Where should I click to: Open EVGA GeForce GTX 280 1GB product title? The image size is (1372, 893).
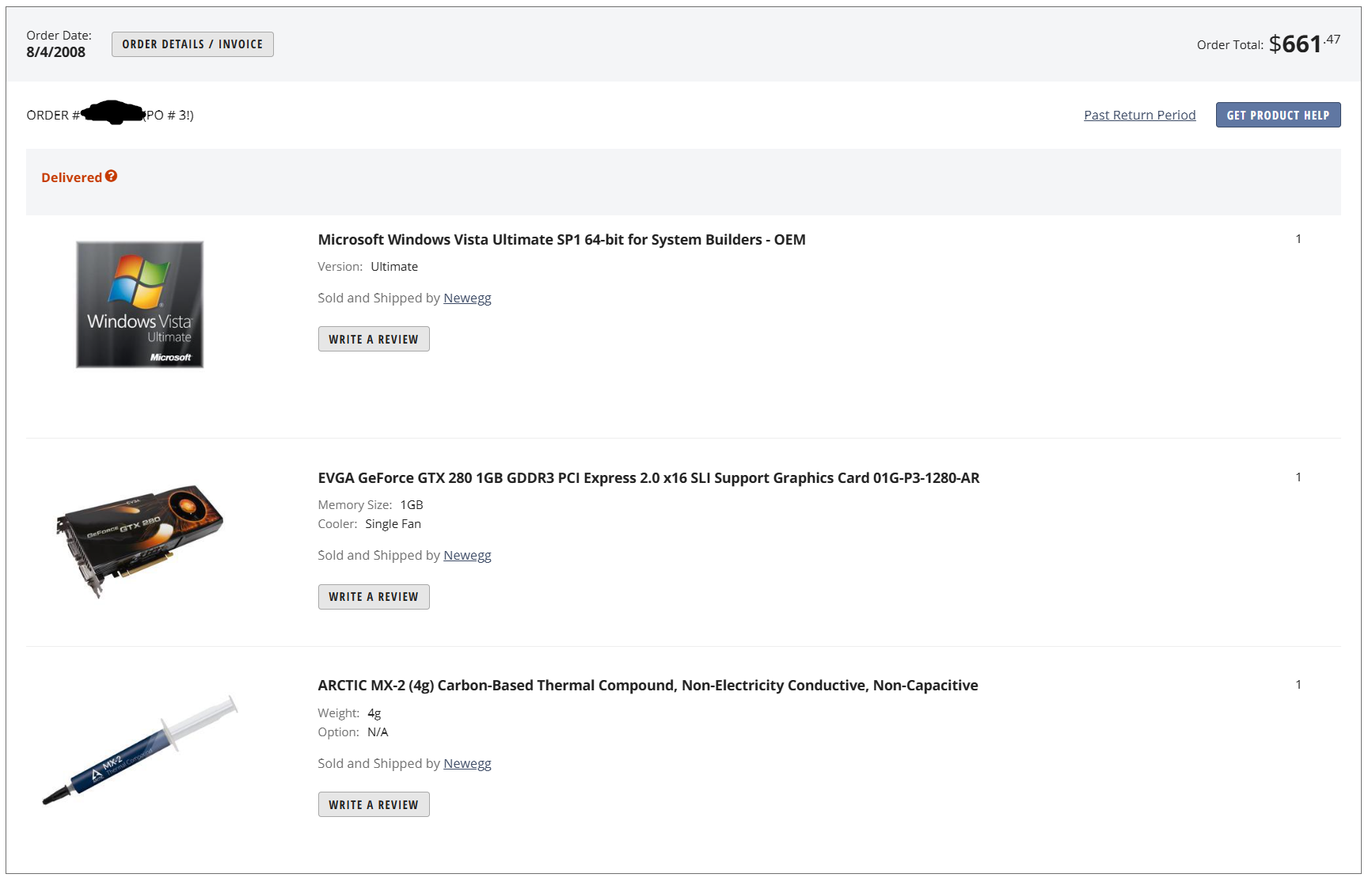coord(648,478)
